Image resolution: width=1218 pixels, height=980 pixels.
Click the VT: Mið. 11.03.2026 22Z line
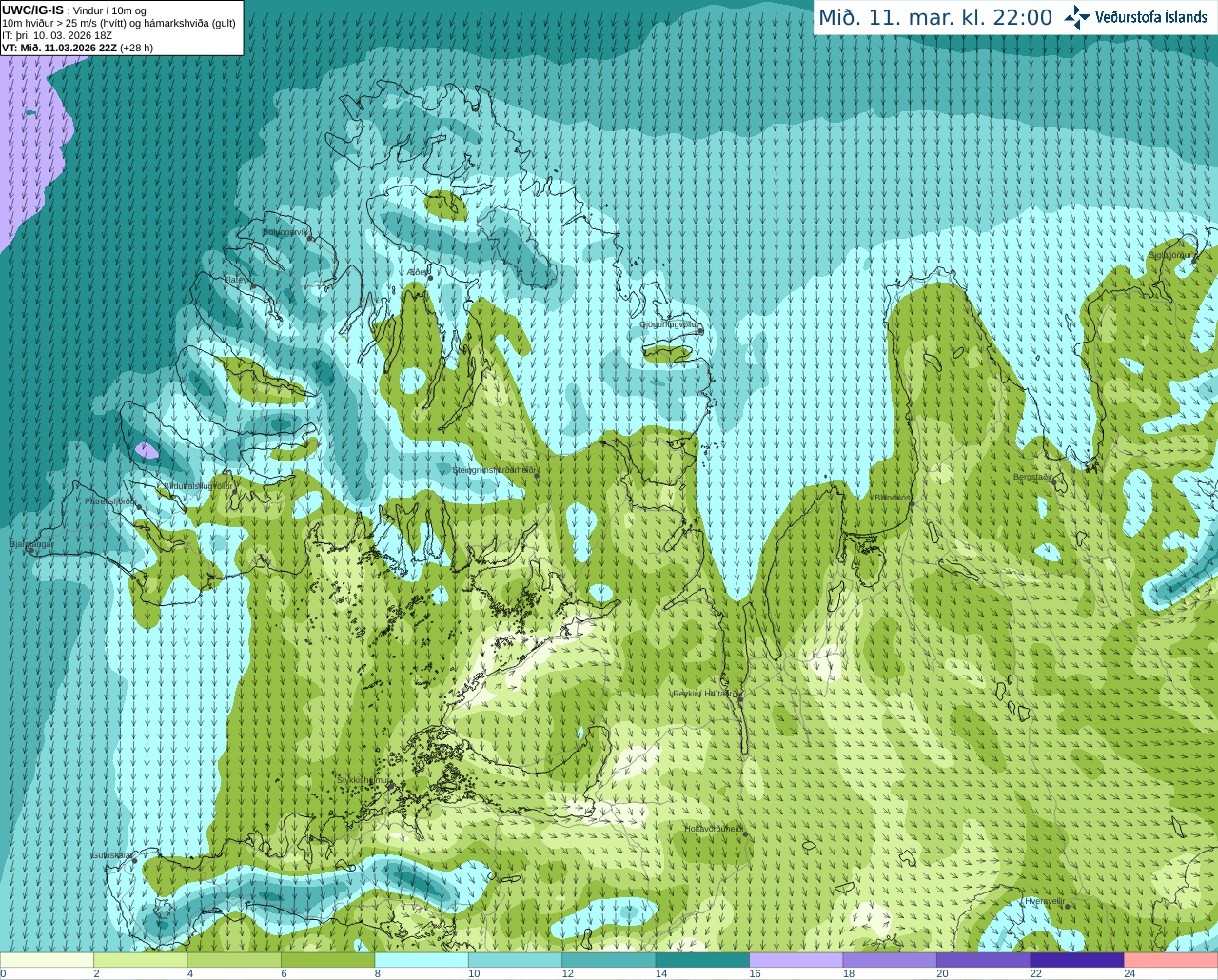click(77, 48)
